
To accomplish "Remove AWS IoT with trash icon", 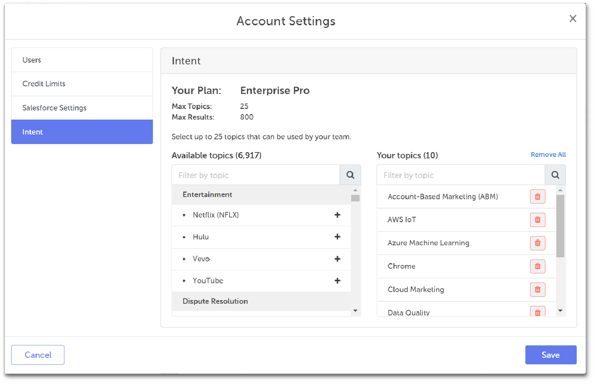I will (537, 220).
